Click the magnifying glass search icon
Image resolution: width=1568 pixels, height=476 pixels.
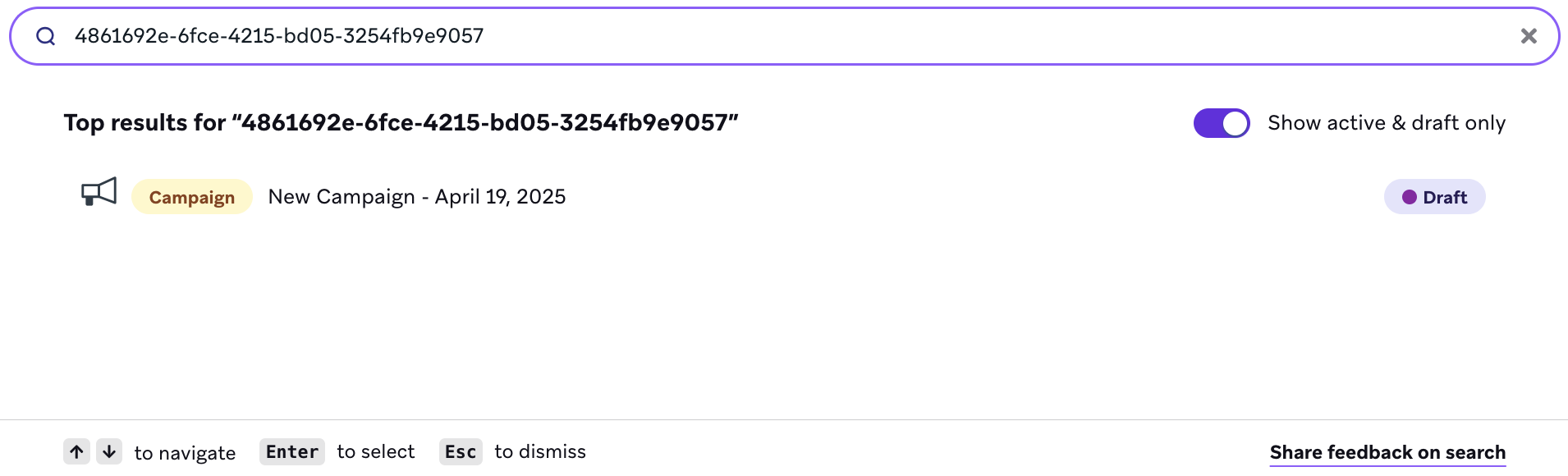tap(46, 36)
